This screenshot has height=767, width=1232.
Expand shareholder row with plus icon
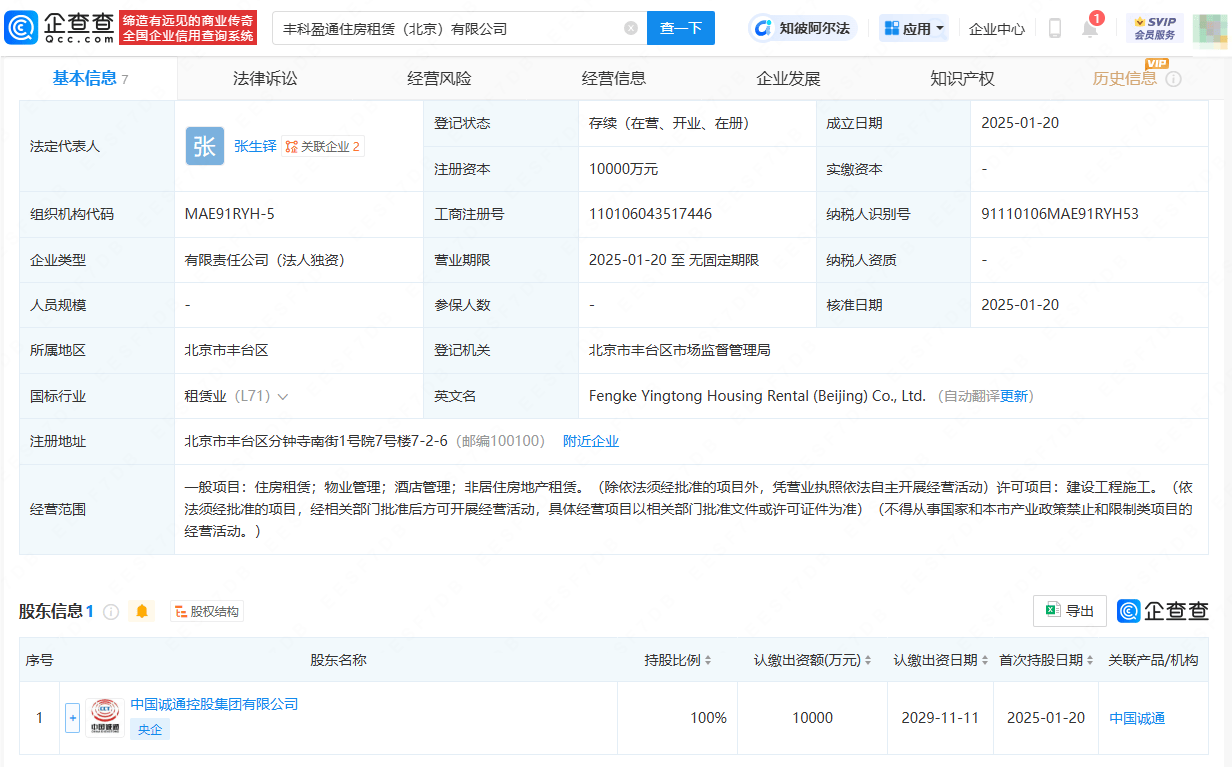point(72,717)
